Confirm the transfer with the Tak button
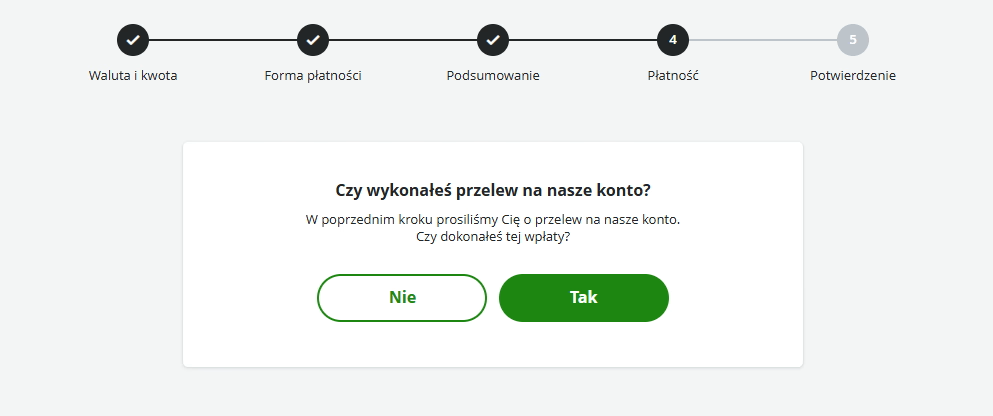 [584, 298]
